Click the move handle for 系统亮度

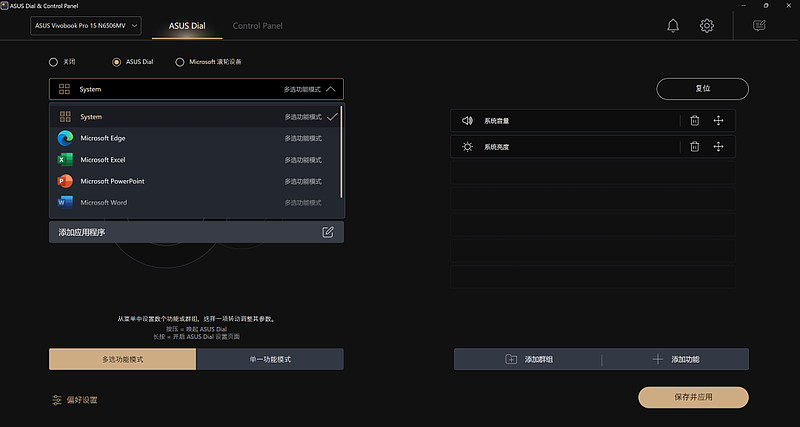click(x=718, y=147)
